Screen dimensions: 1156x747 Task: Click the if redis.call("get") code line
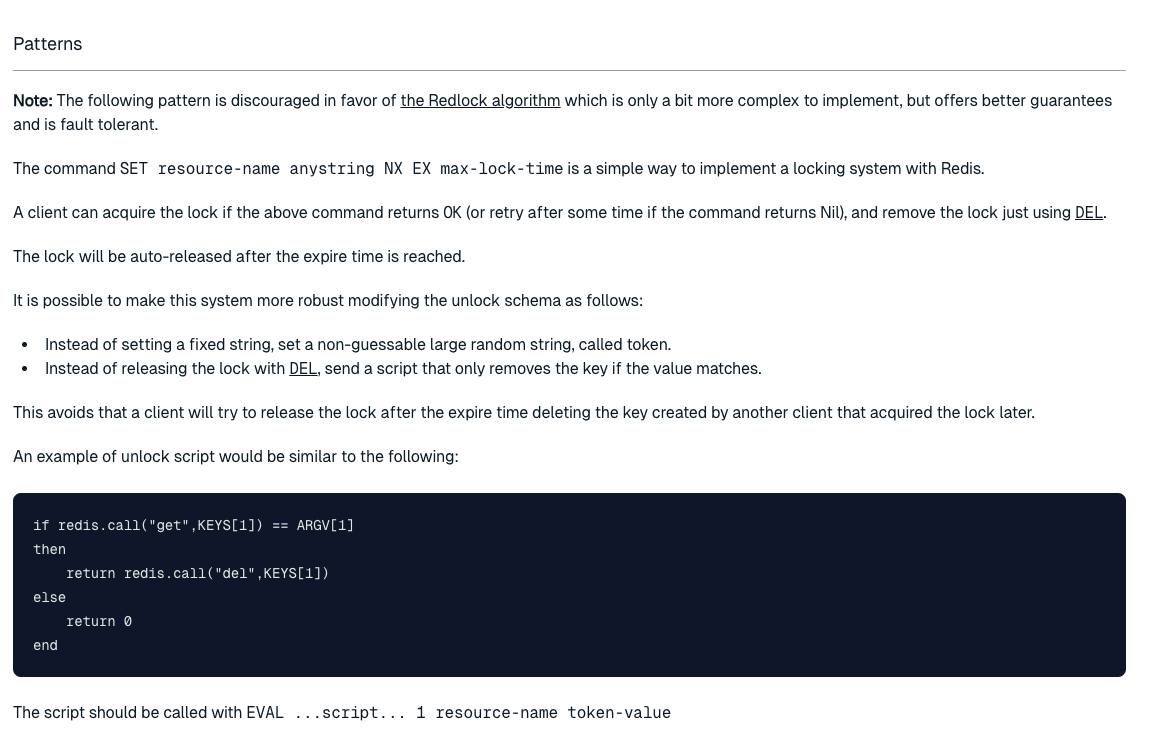(193, 525)
